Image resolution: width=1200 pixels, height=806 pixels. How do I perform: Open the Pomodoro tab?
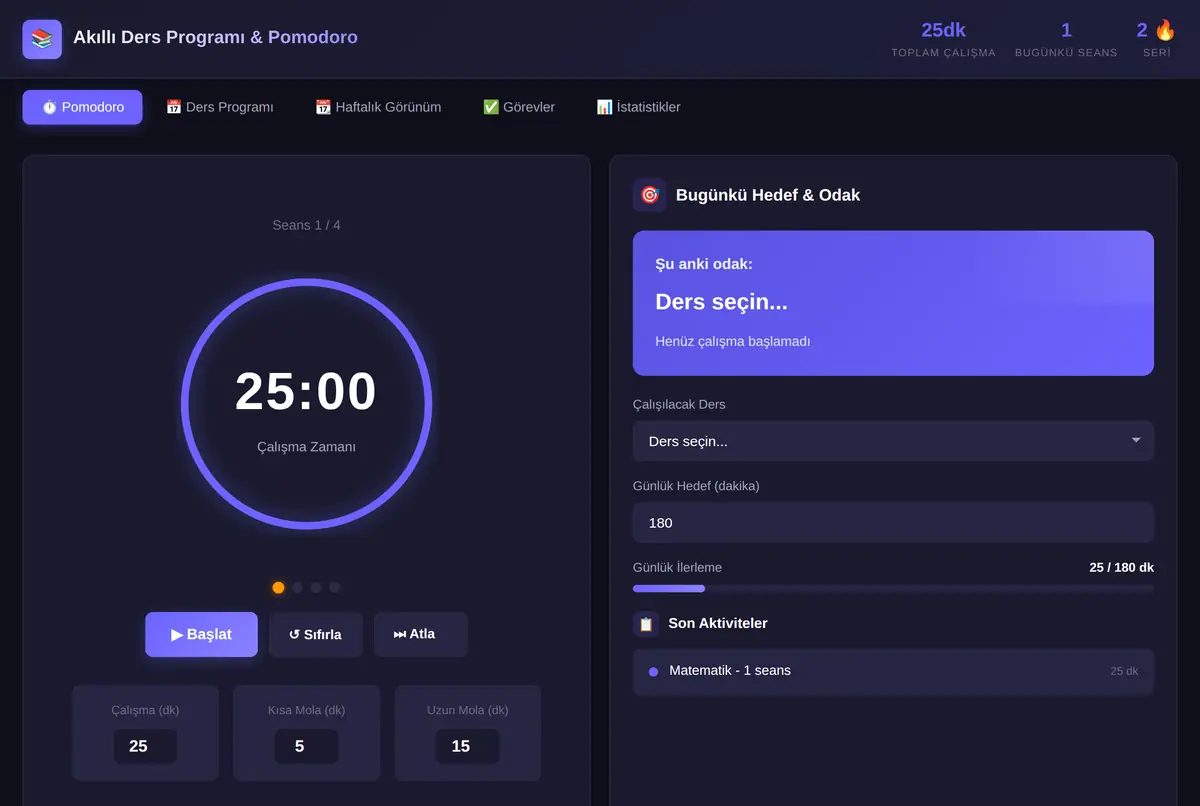click(x=83, y=107)
